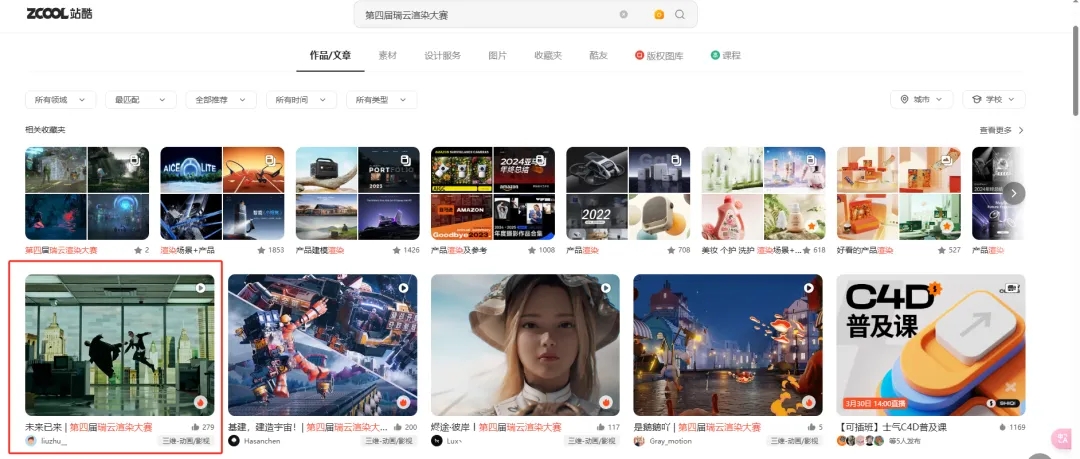Select the 设计服务 tab
Image resolution: width=1080 pixels, height=459 pixels.
442,56
